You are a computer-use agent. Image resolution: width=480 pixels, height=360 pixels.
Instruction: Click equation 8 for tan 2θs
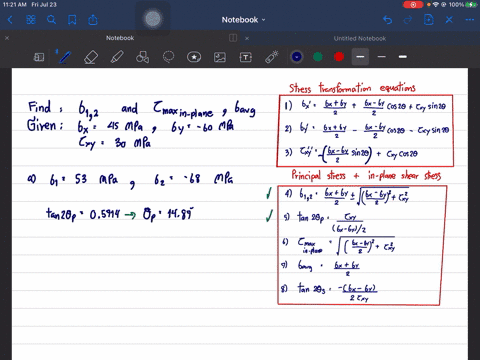[x=330, y=292]
